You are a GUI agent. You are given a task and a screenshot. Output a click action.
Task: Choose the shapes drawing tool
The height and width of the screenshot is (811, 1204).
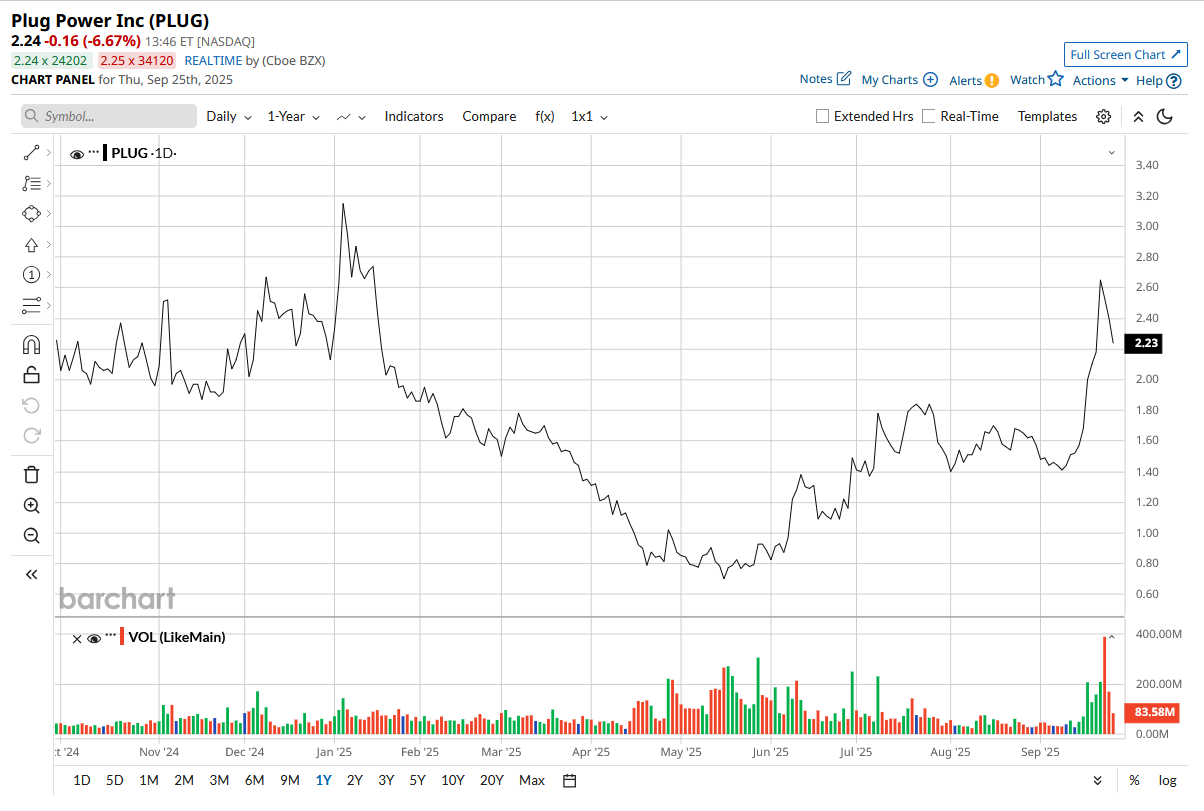pyautogui.click(x=31, y=214)
